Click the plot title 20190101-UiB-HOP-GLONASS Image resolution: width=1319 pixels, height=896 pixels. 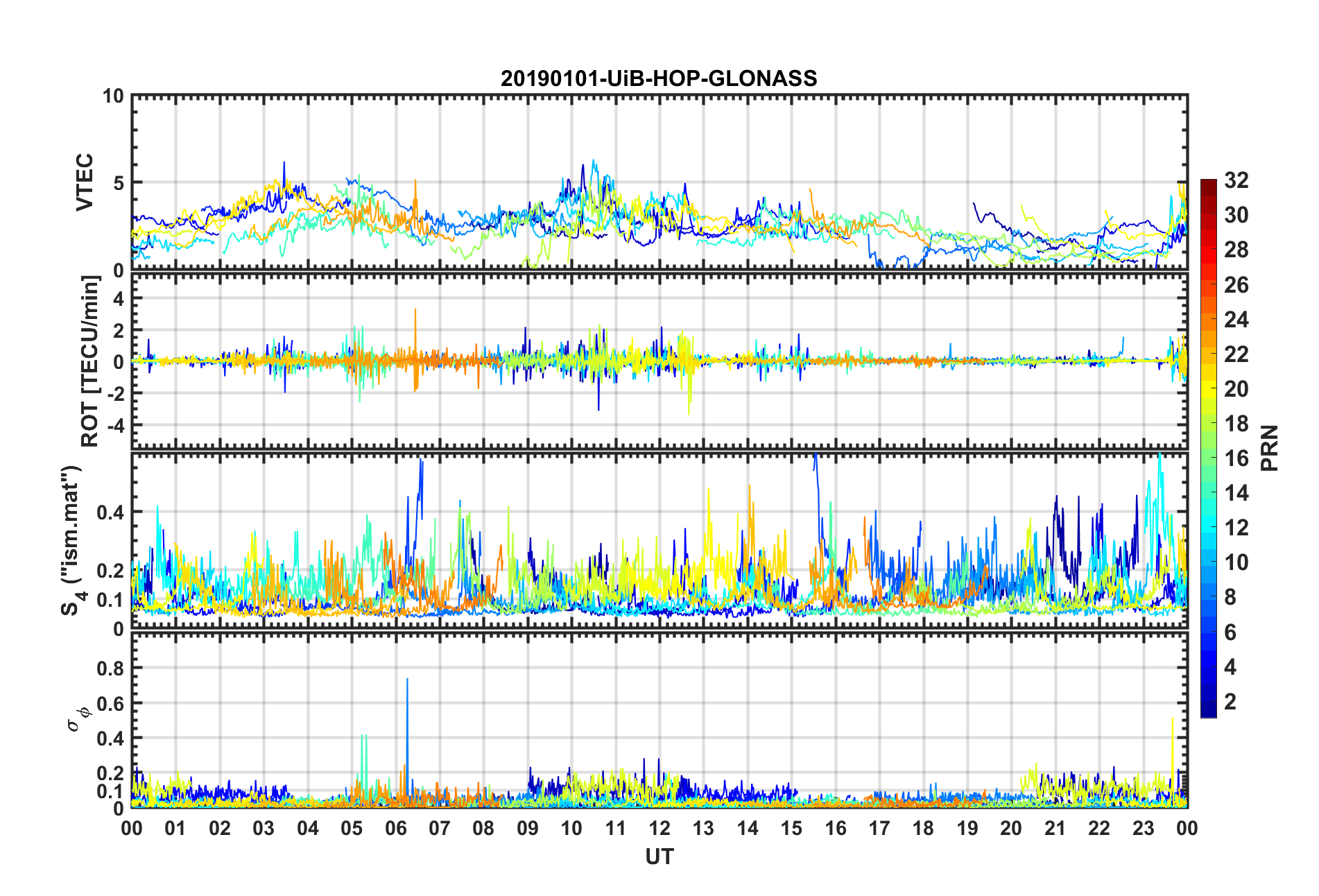point(659,78)
